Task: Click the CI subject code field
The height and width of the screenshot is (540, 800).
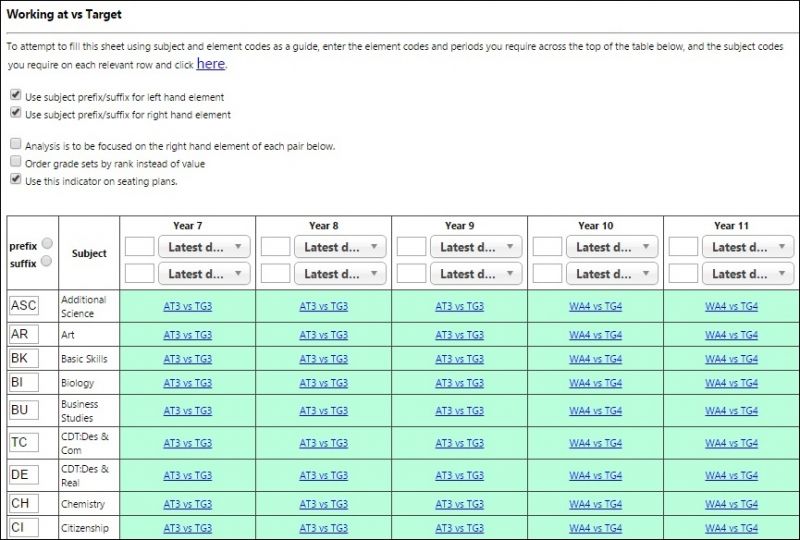Action: point(24,528)
